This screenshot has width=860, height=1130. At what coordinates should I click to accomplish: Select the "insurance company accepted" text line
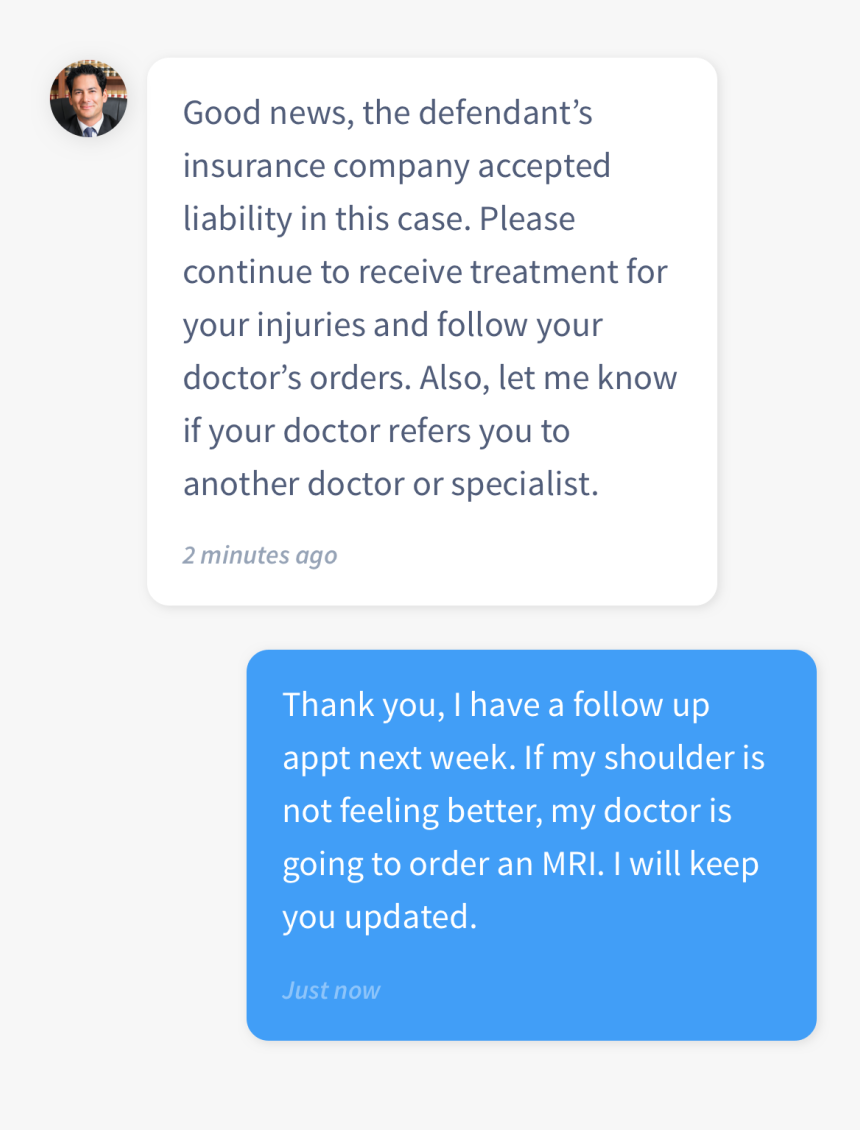396,166
